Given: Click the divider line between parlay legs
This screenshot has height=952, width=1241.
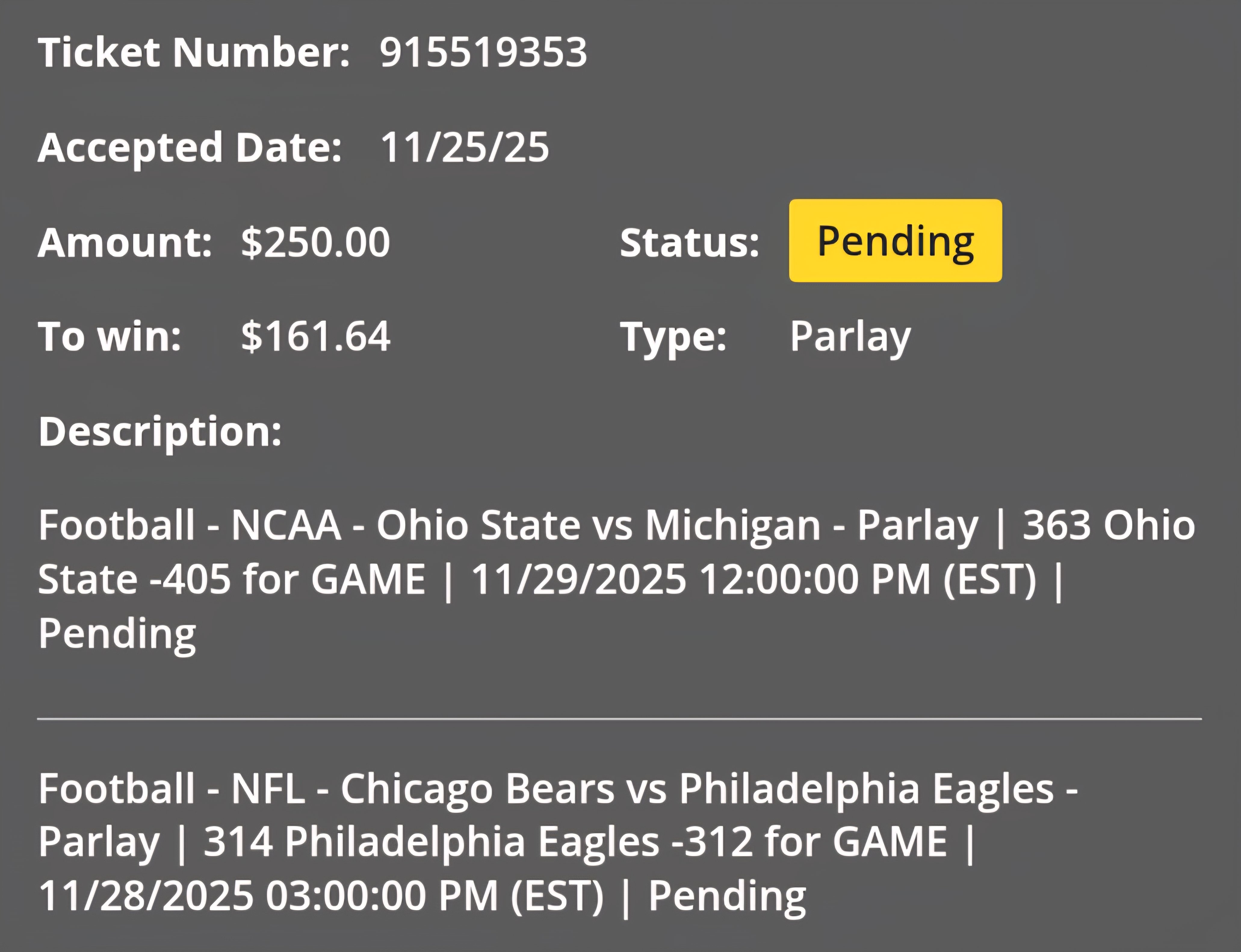Looking at the screenshot, I should coord(619,719).
